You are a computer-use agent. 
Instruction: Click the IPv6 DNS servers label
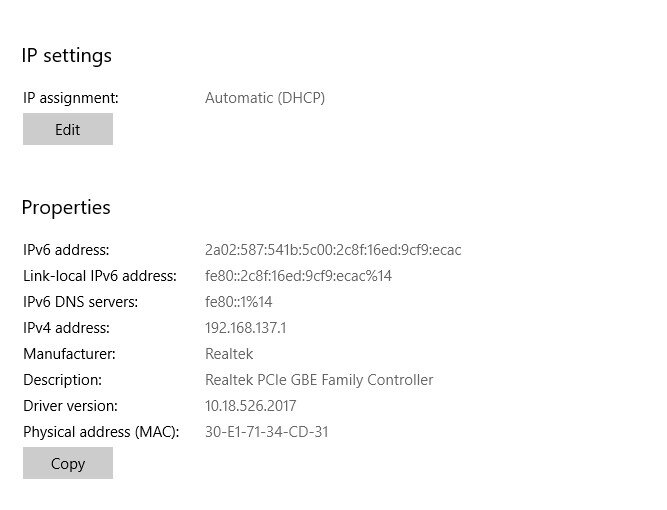[81, 302]
